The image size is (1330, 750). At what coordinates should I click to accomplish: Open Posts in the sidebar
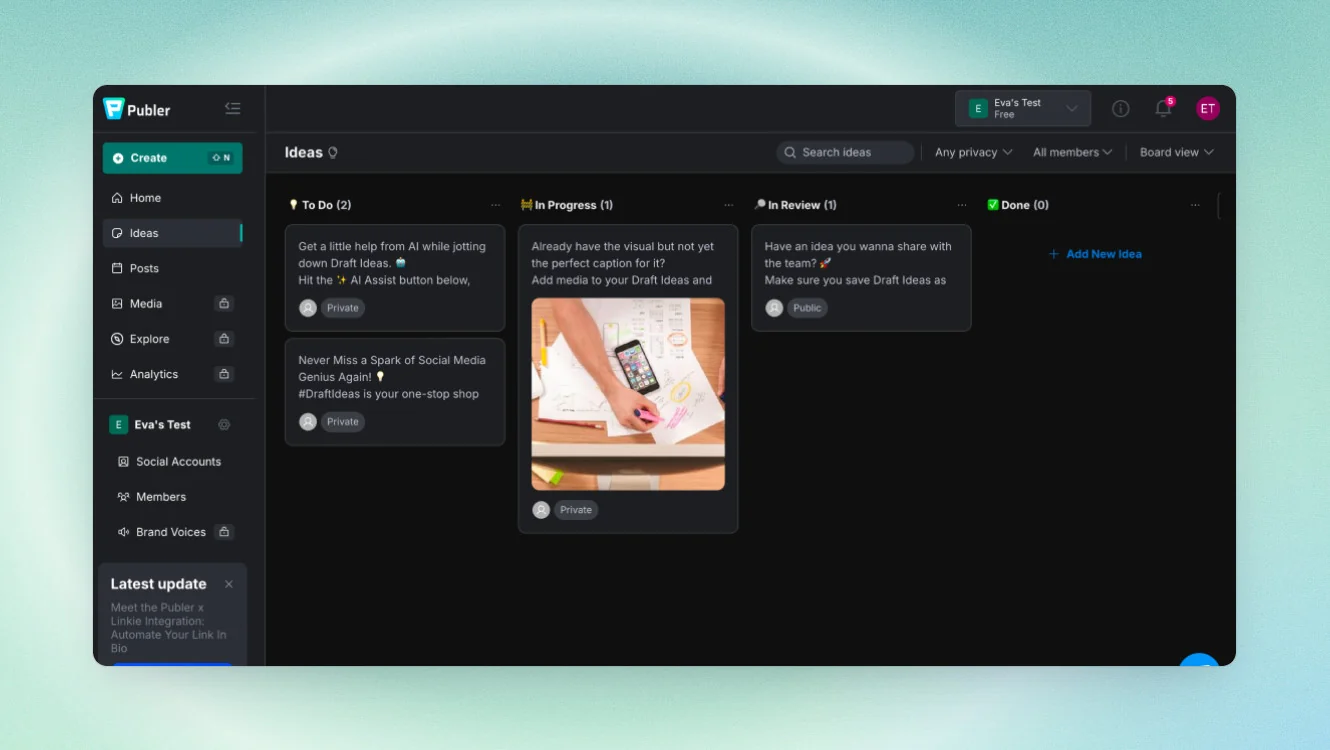(172, 268)
